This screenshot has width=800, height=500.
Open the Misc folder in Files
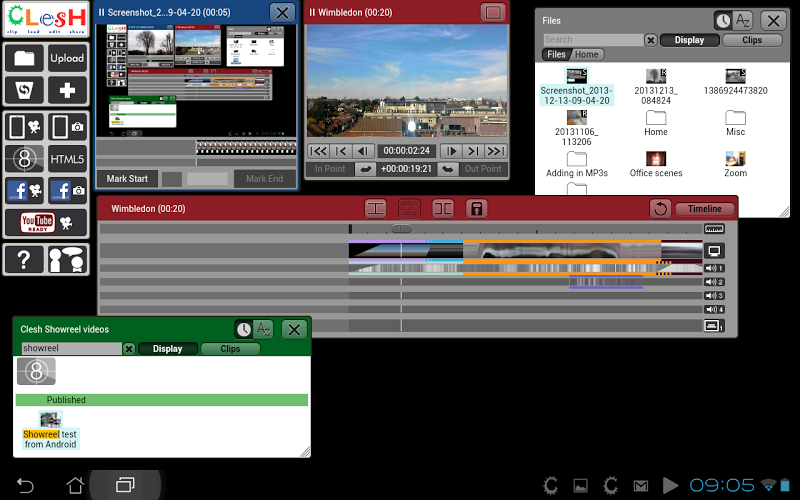[x=735, y=123]
